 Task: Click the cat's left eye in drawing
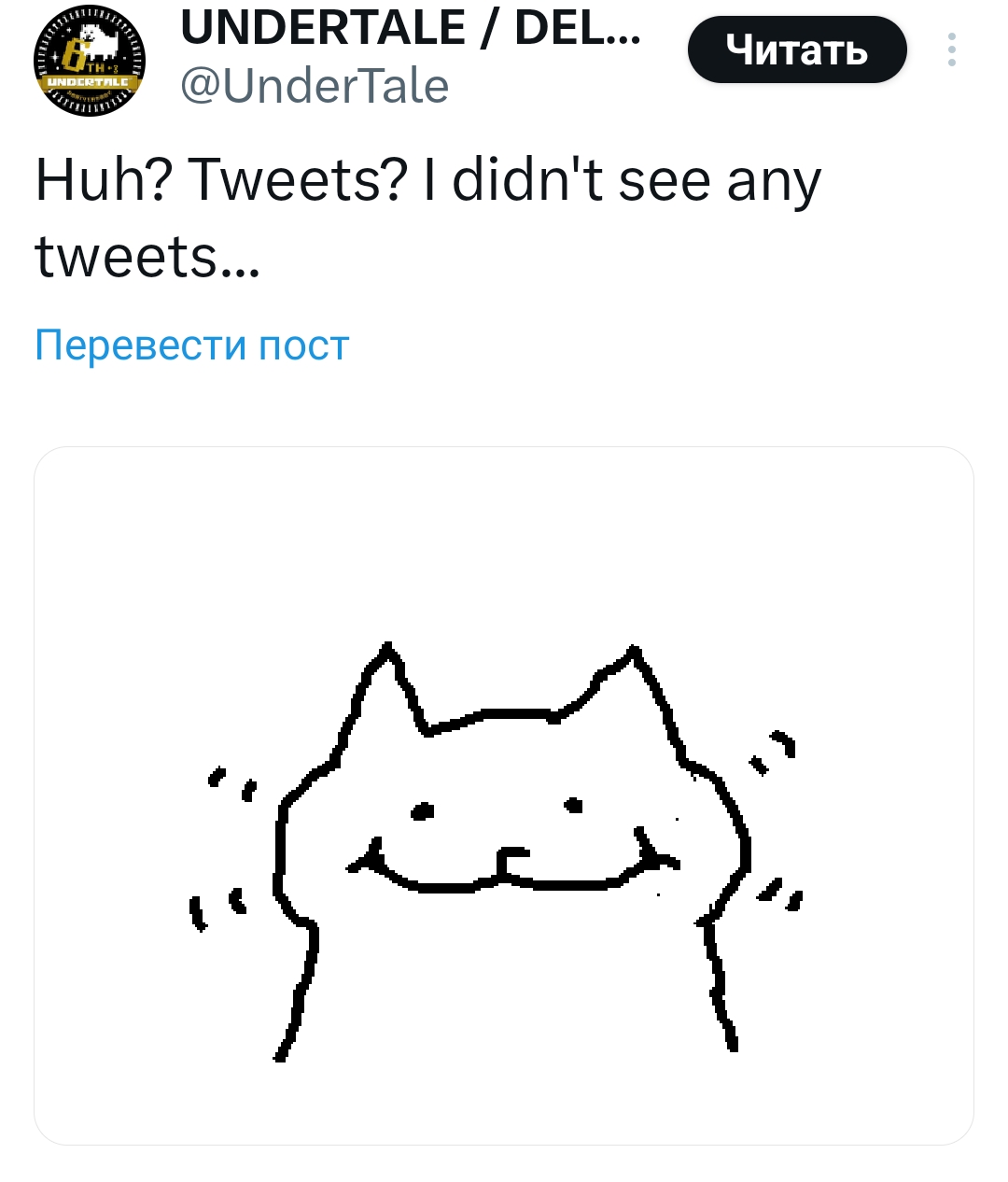click(424, 810)
